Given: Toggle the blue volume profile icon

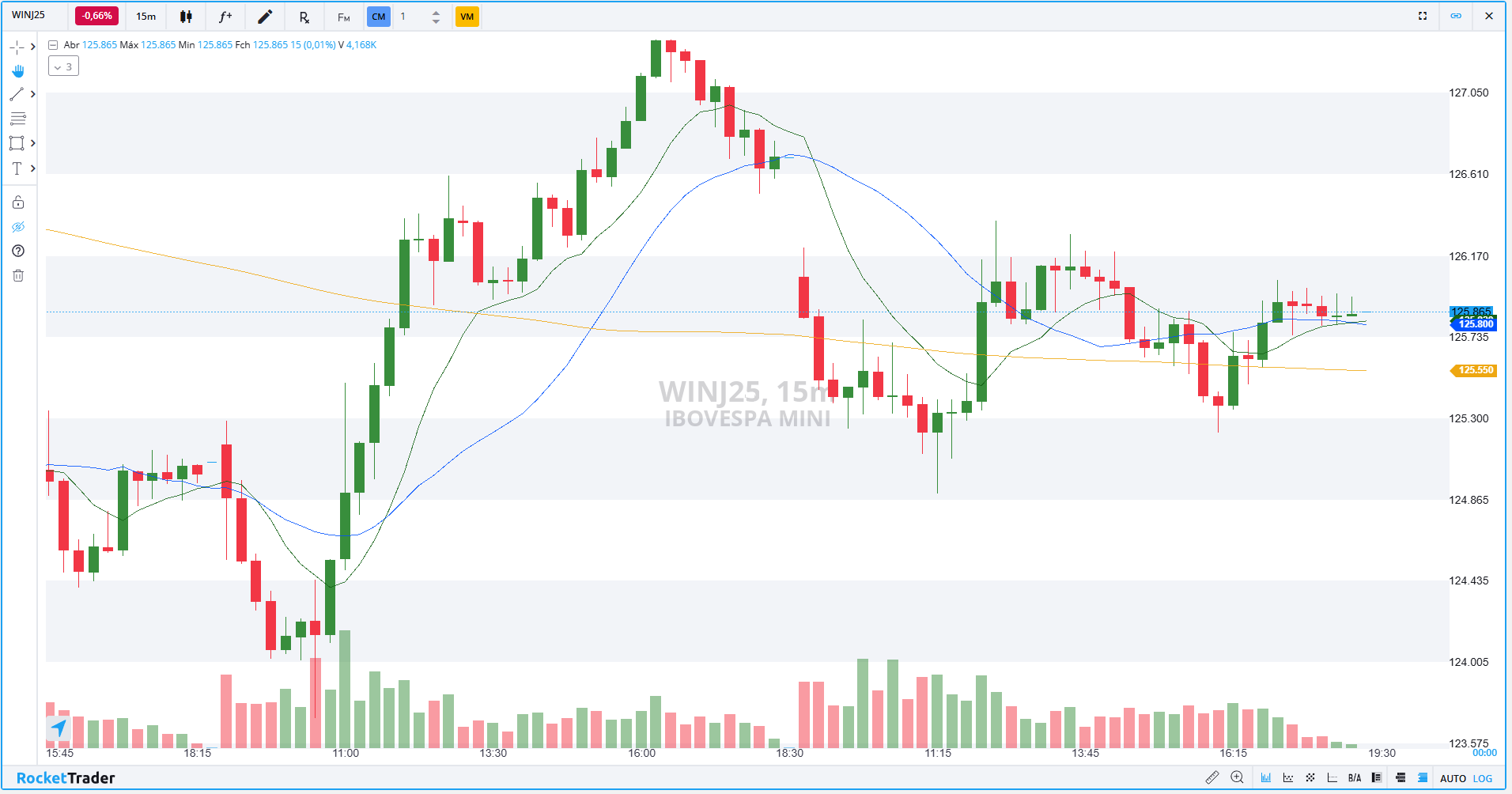Looking at the screenshot, I should pyautogui.click(x=1423, y=777).
